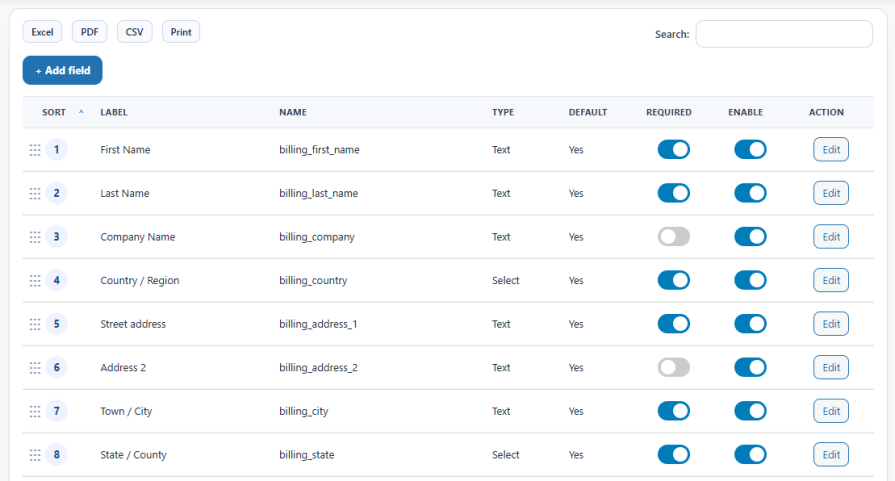Disable the Enable toggle for Country / Region
Screen dimensions: 895x481
coord(750,280)
